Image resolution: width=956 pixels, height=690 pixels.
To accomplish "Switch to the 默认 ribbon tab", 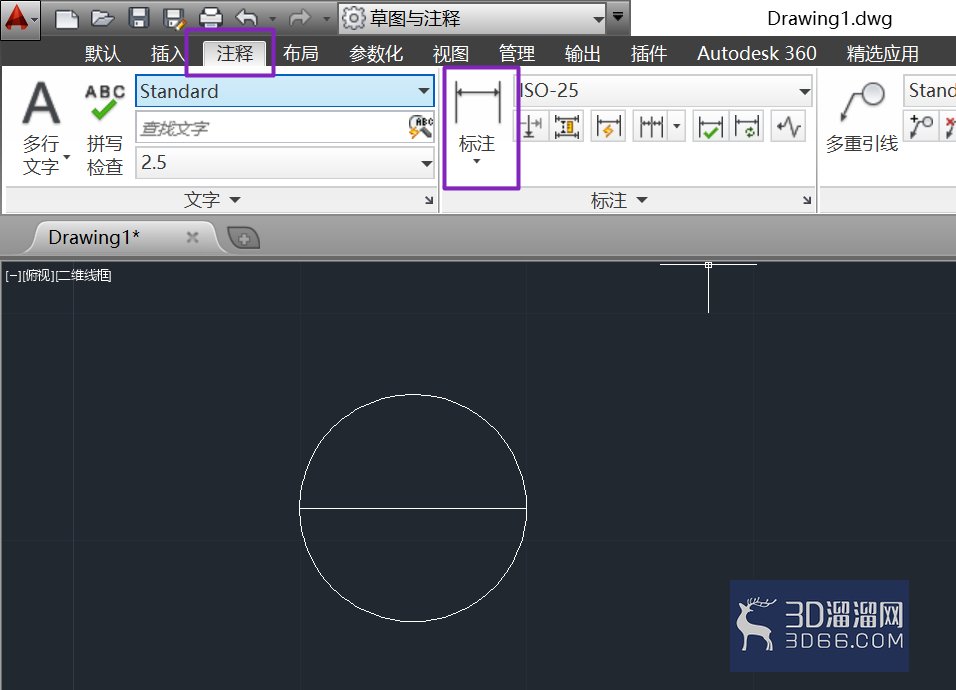I will tap(102, 54).
